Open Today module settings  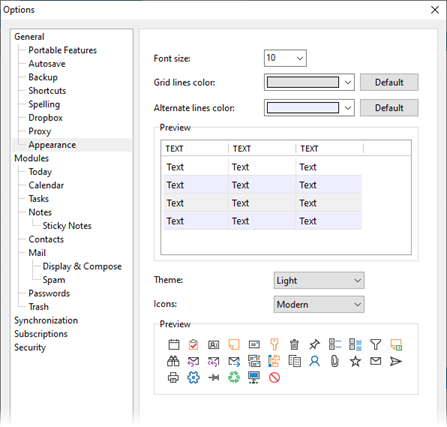click(x=40, y=172)
